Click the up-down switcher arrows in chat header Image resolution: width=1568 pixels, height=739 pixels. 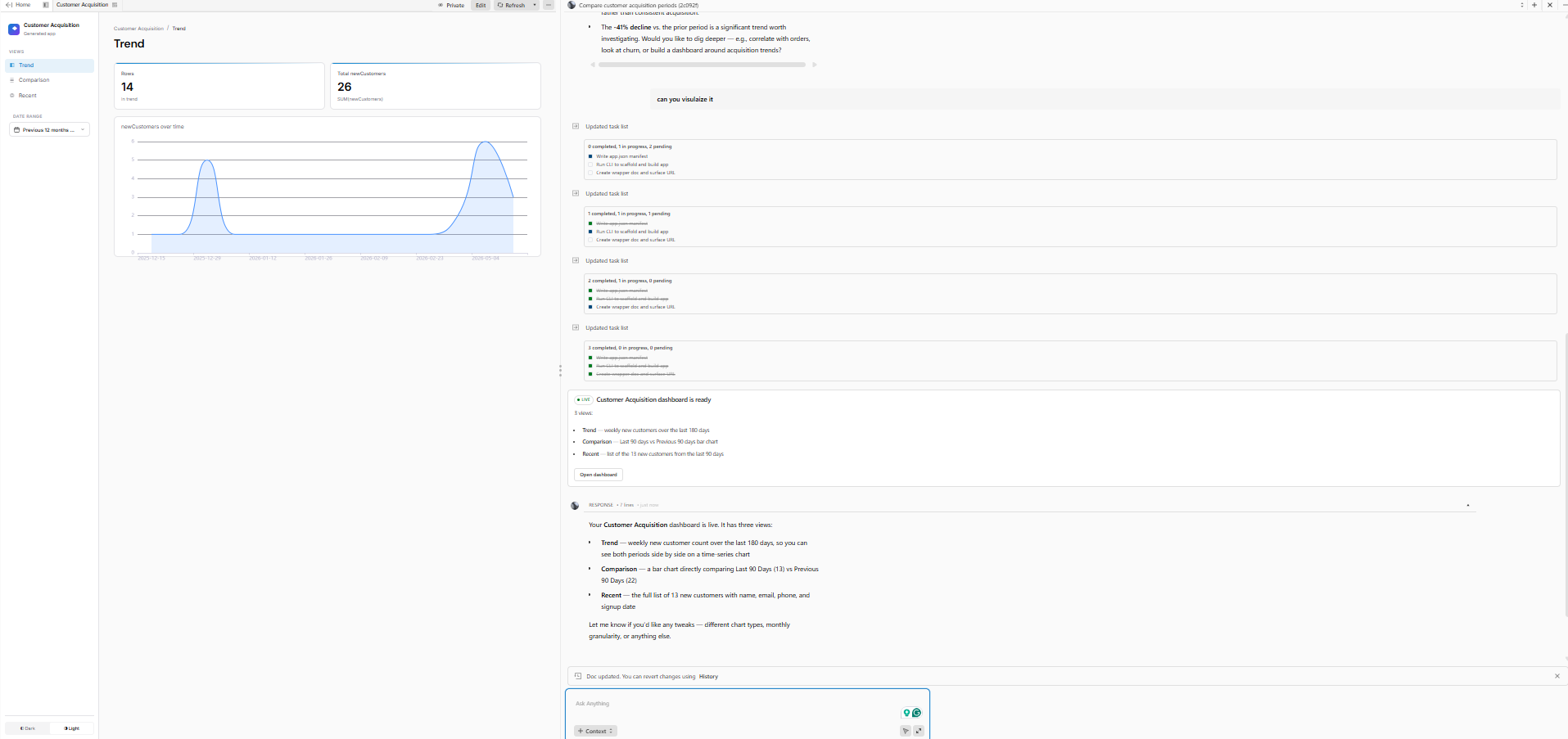point(1522,5)
